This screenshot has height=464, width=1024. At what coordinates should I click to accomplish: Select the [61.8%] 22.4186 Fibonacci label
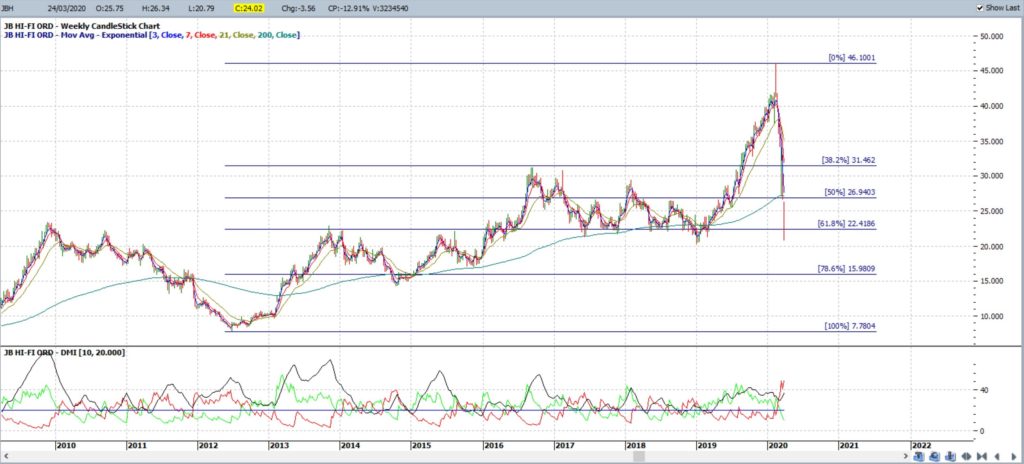click(847, 224)
